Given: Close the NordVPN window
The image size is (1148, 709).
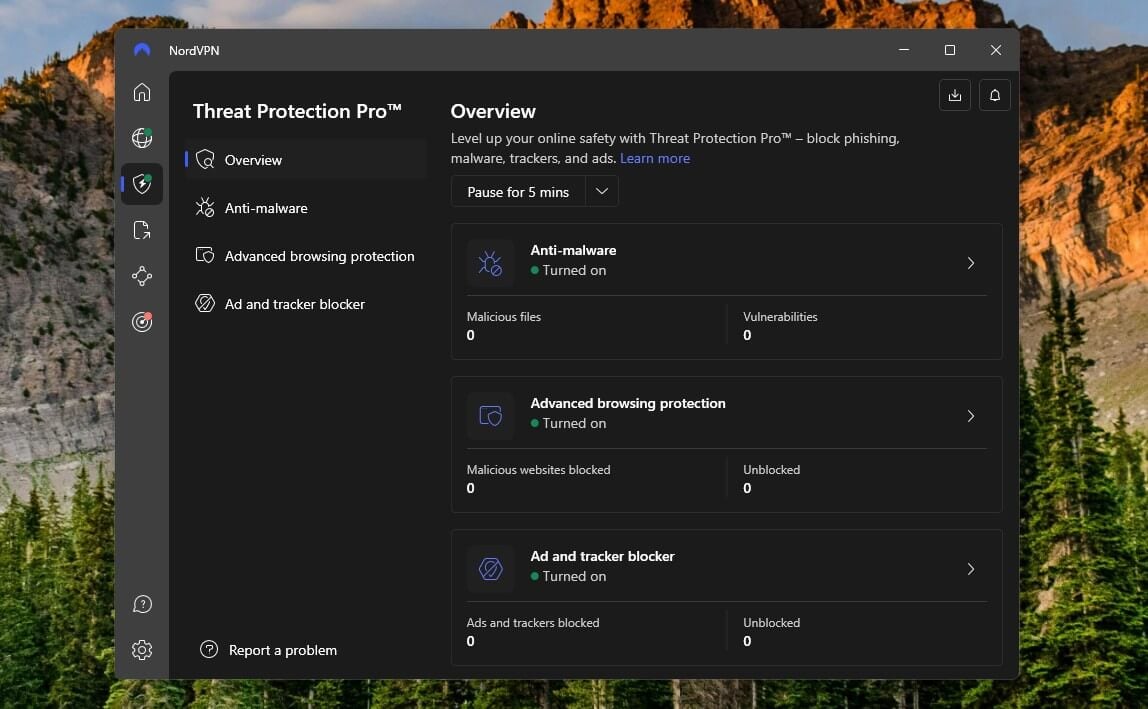Looking at the screenshot, I should click(996, 50).
